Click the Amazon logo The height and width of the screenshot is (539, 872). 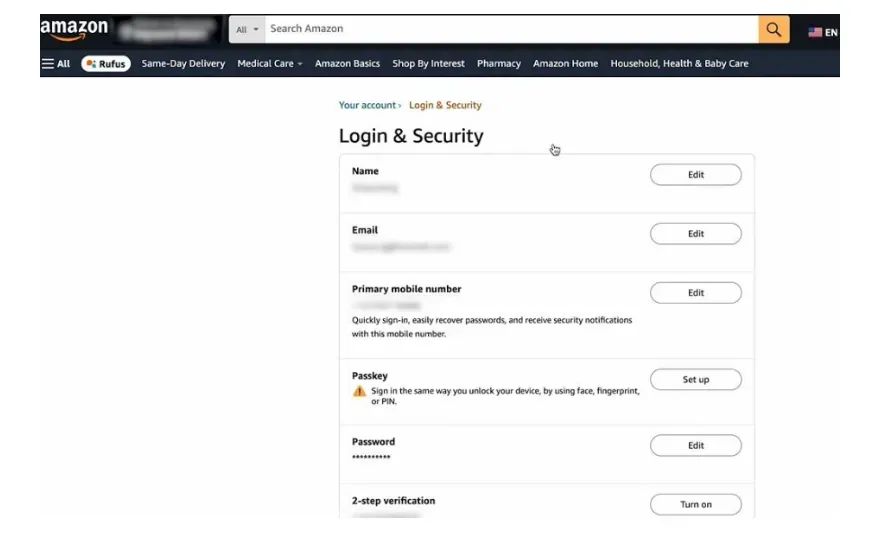click(74, 29)
